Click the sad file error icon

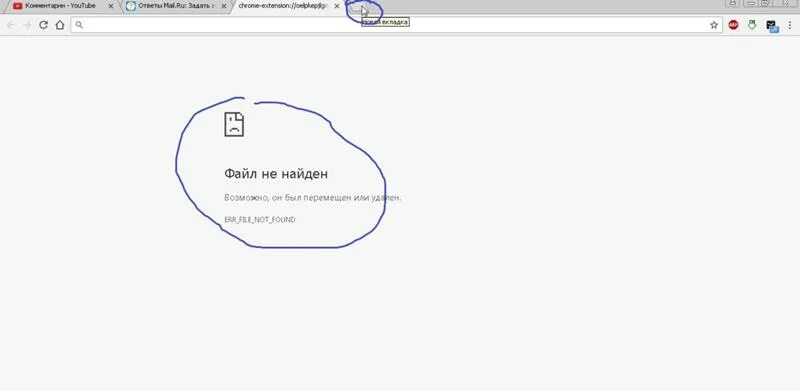point(234,124)
